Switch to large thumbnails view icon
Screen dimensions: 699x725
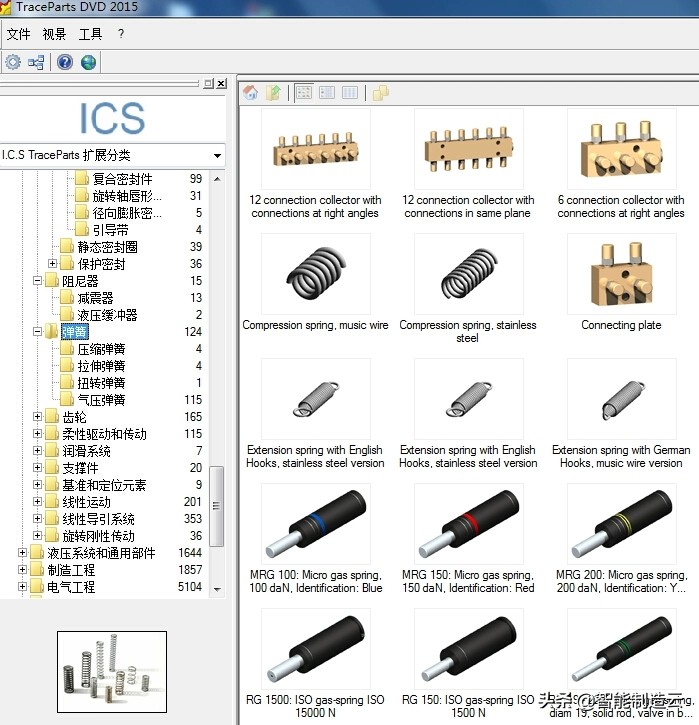(x=304, y=92)
